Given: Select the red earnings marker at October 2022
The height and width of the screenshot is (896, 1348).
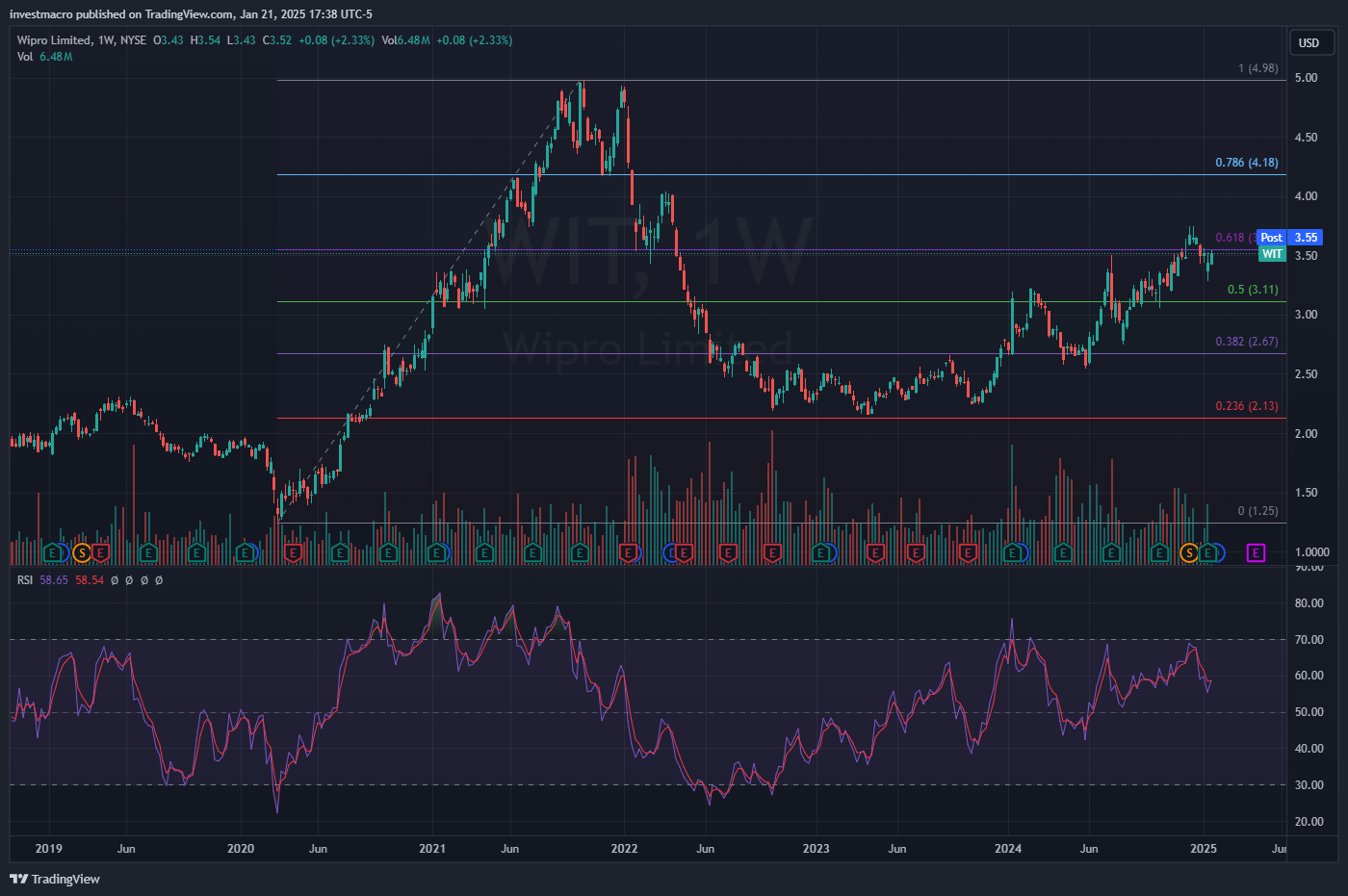Looking at the screenshot, I should (x=772, y=552).
